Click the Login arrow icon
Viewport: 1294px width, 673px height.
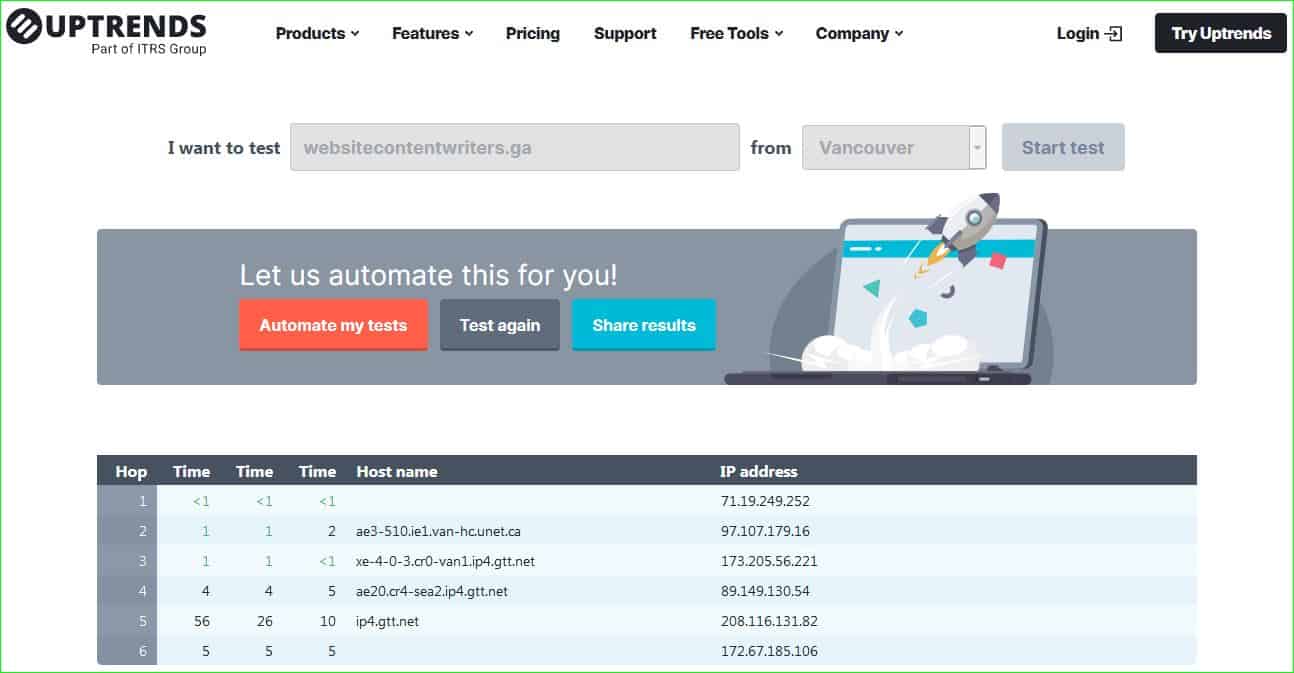click(1114, 33)
